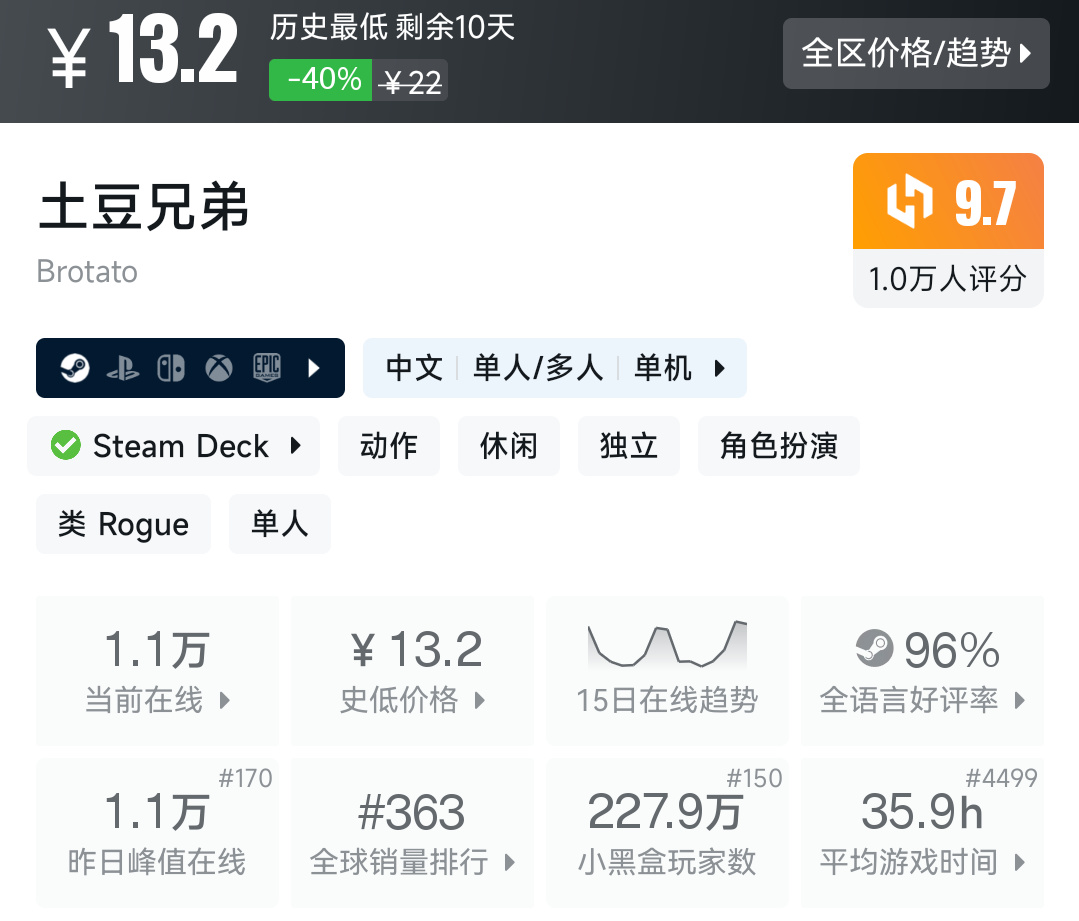Image resolution: width=1079 pixels, height=921 pixels.
Task: Expand the platform list arrow
Action: [314, 368]
